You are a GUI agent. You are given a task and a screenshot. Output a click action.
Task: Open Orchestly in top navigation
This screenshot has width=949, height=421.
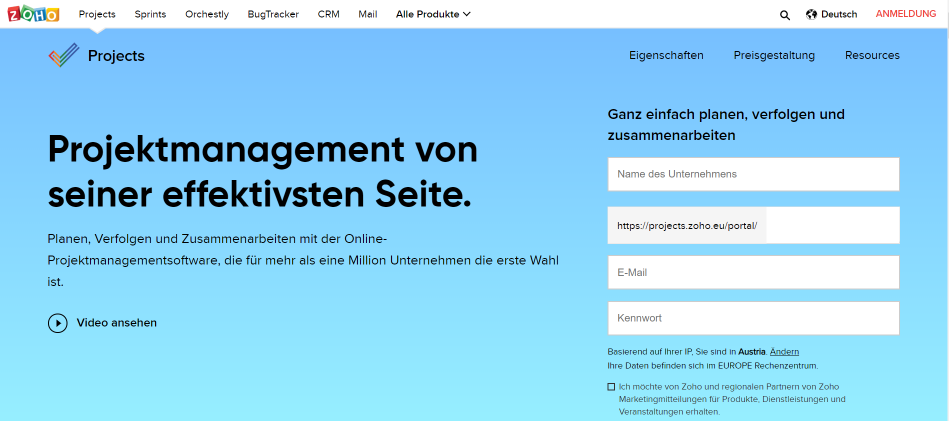coord(208,15)
